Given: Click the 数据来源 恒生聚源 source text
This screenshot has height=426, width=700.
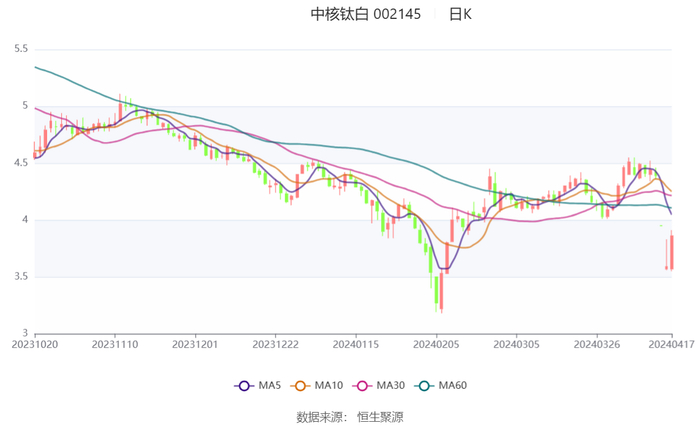Looking at the screenshot, I should [x=350, y=416].
